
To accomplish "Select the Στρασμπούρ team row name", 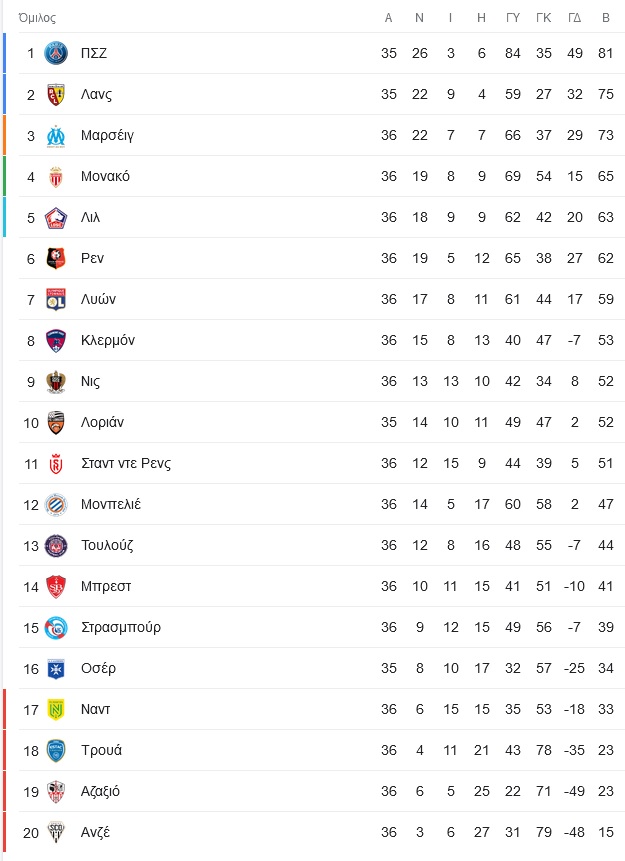I will coord(121,627).
